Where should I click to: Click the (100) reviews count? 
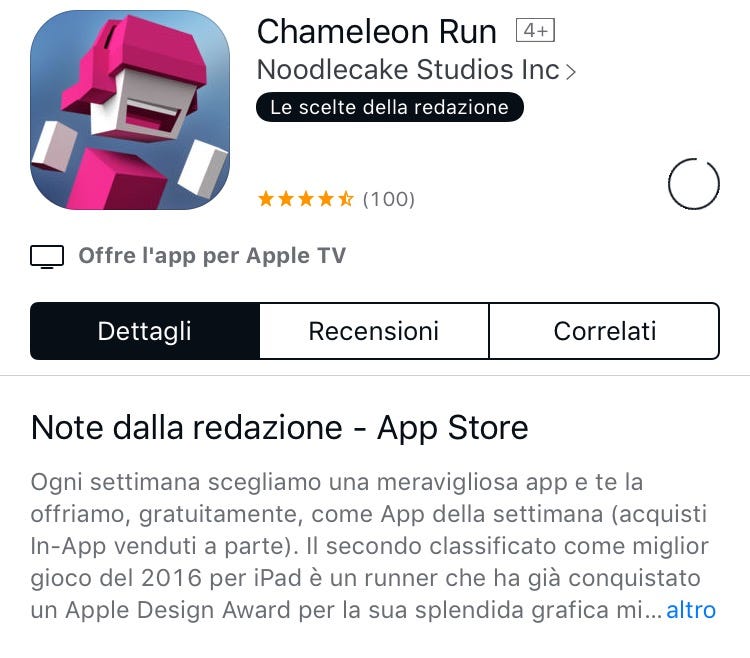click(388, 199)
